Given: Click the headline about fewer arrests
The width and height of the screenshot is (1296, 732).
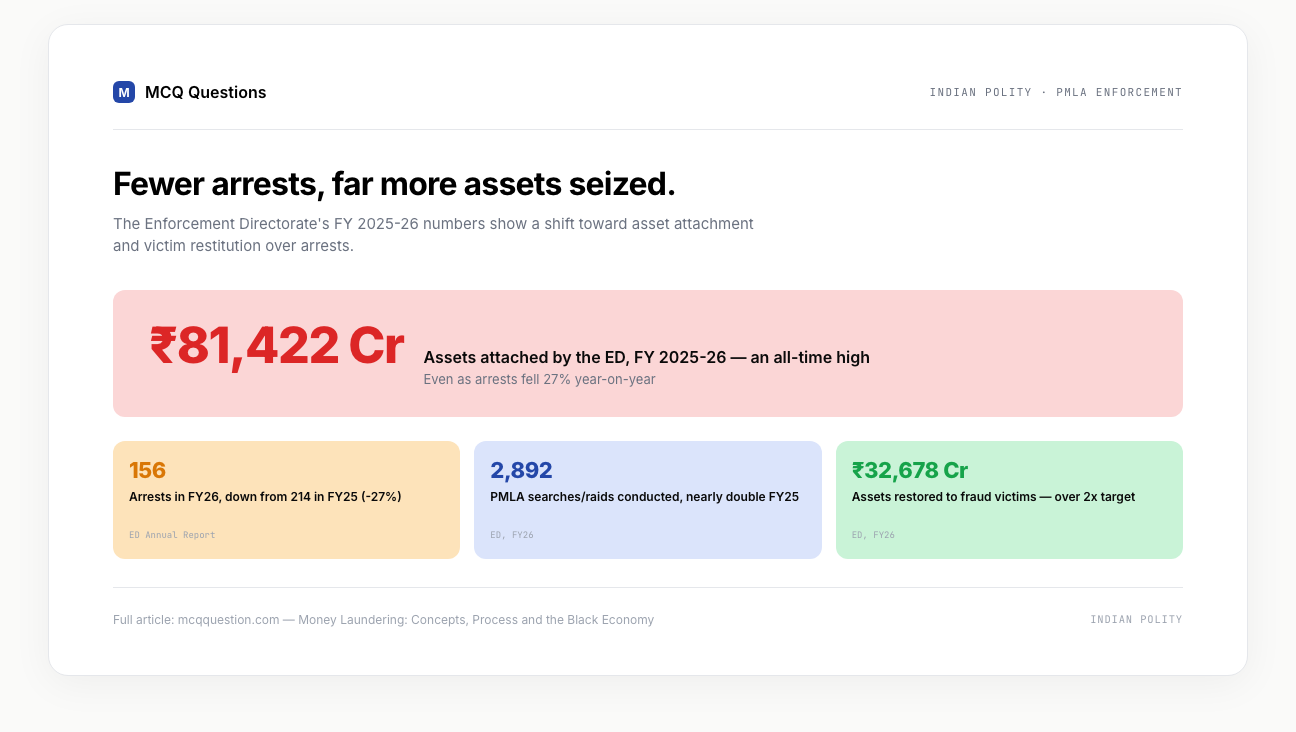Looking at the screenshot, I should click(394, 184).
